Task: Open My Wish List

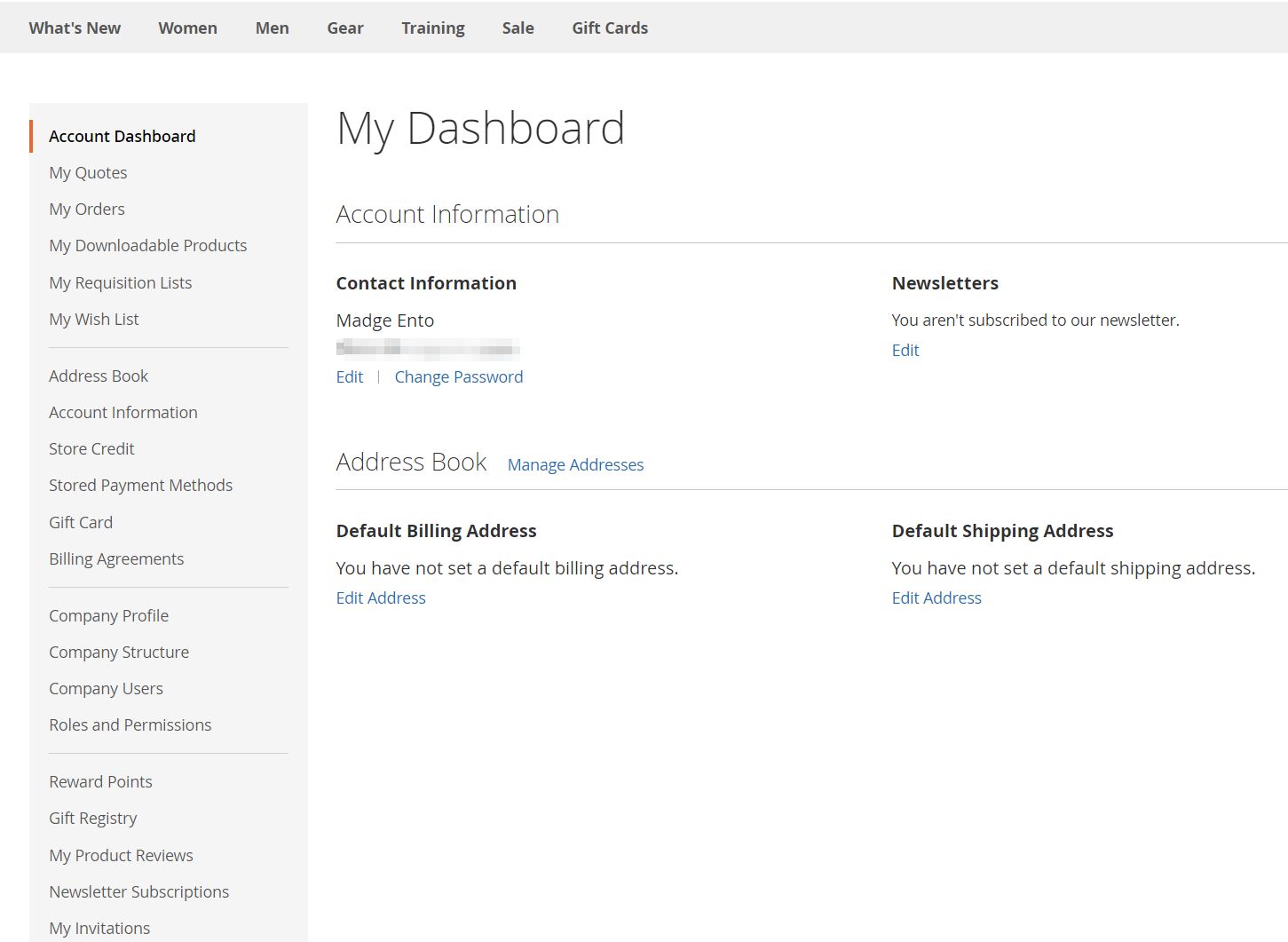Action: (93, 319)
